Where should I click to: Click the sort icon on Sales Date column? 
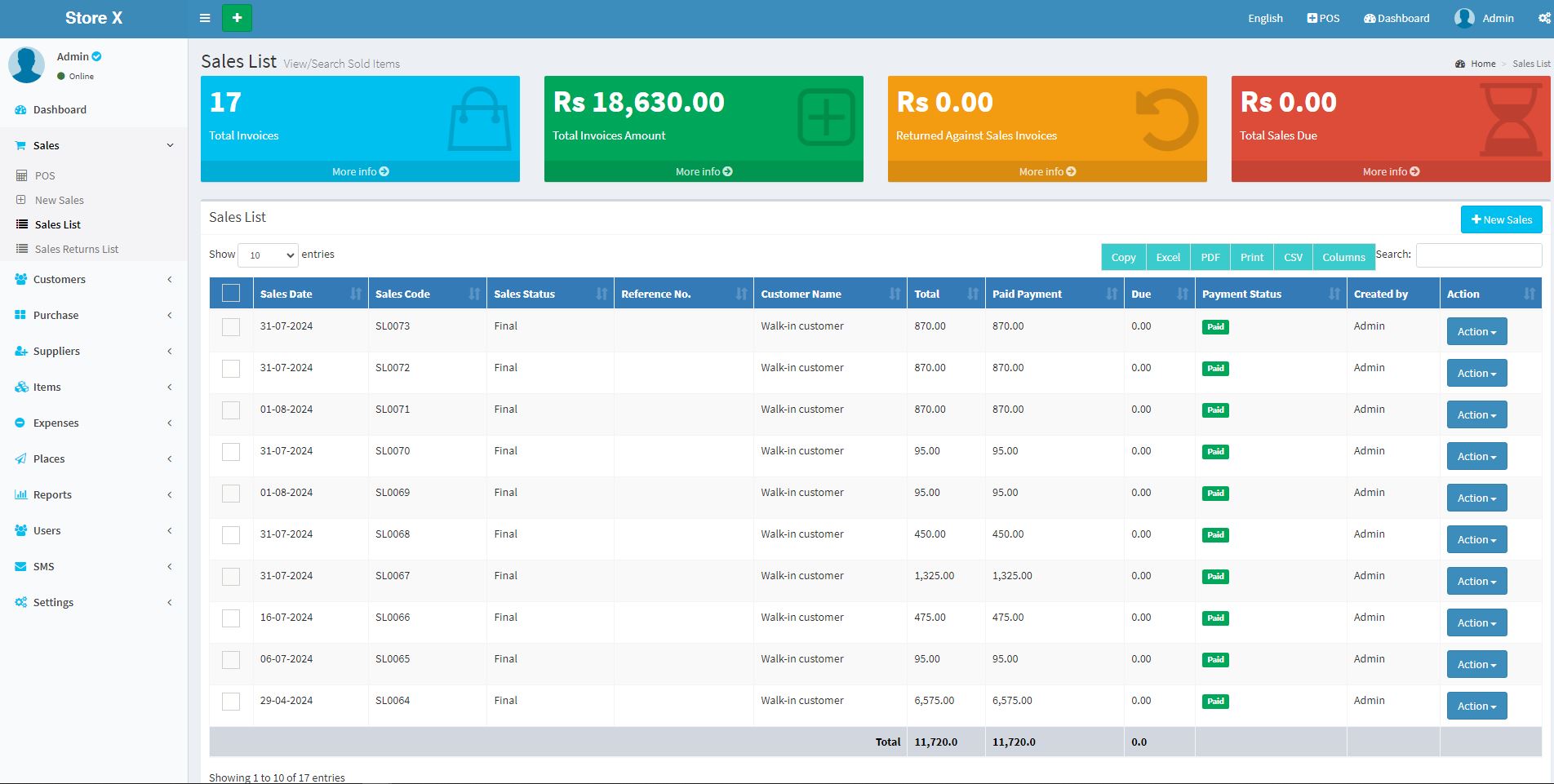(355, 294)
